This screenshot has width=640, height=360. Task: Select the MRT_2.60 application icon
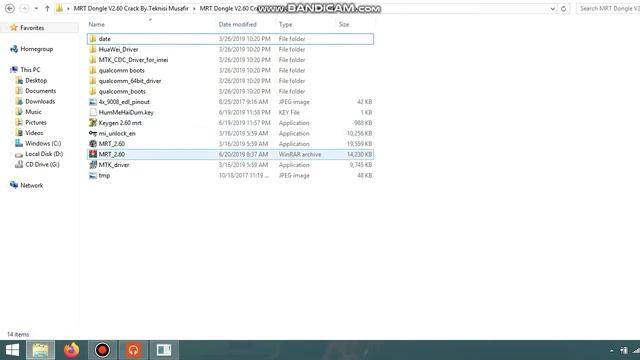click(93, 144)
